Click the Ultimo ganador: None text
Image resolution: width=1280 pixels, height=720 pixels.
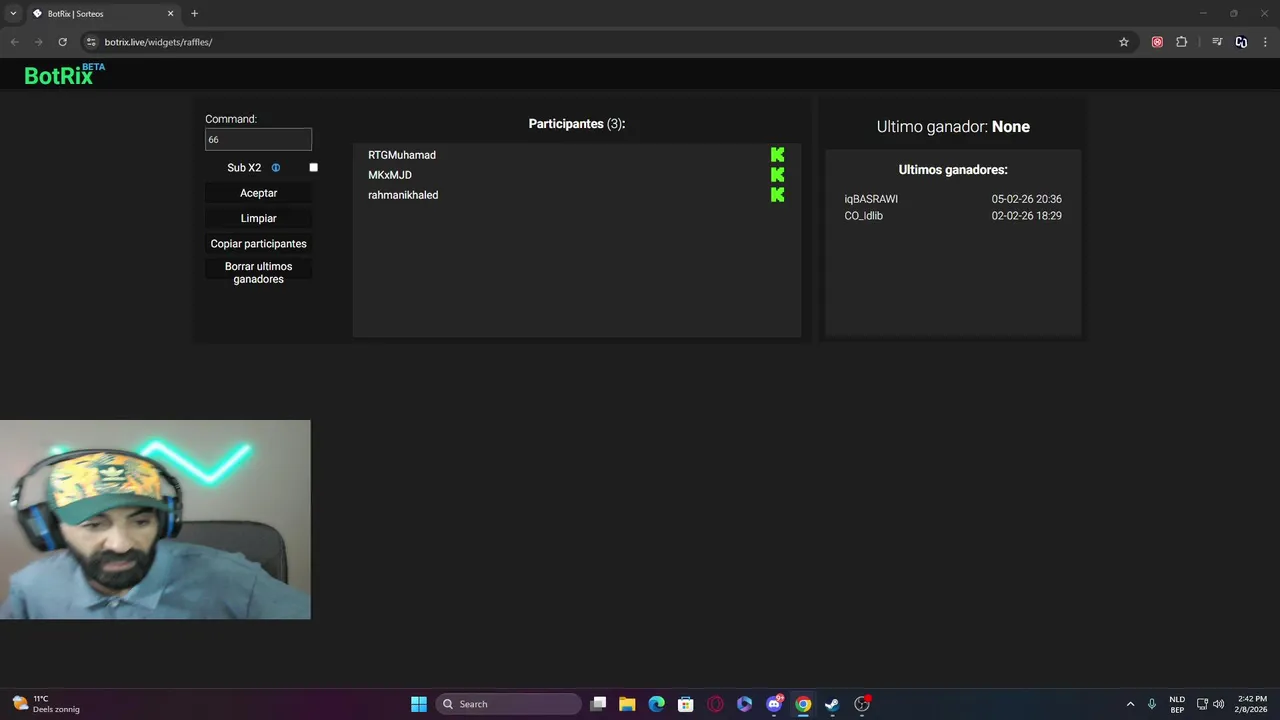[953, 127]
